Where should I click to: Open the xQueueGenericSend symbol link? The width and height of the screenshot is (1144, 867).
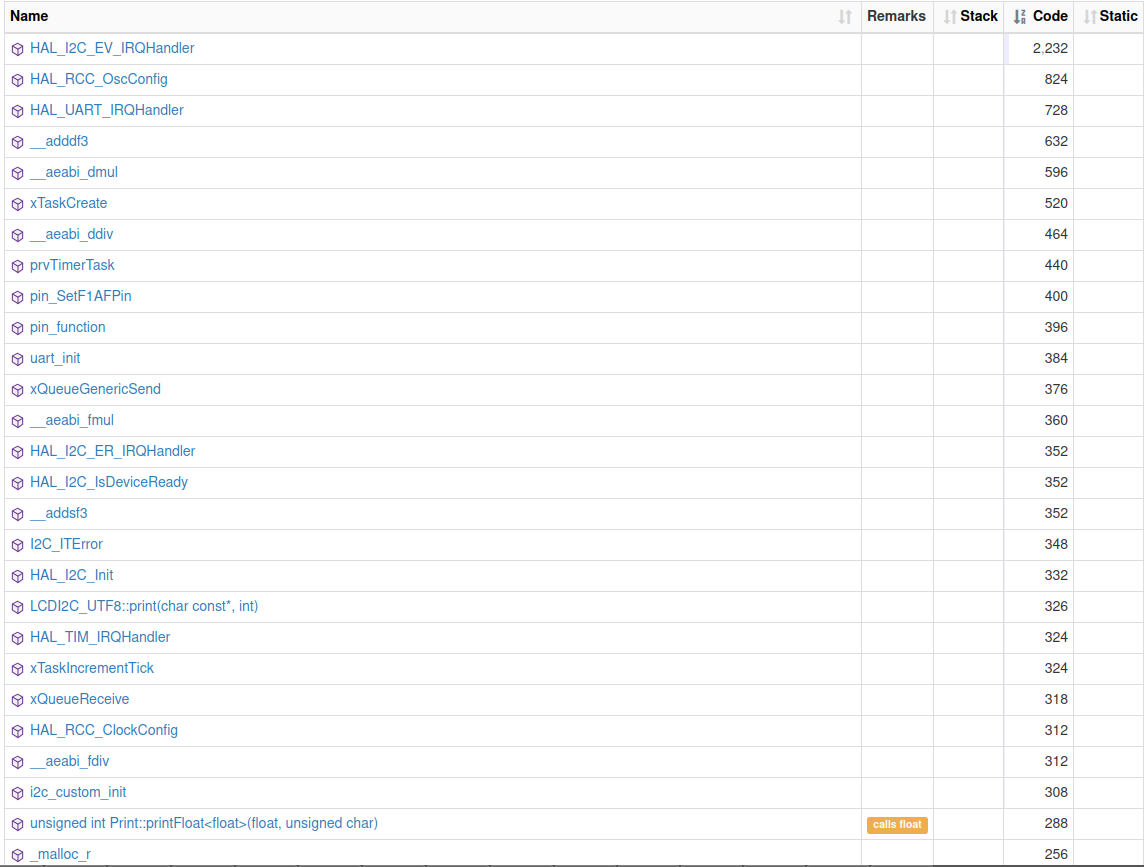95,389
